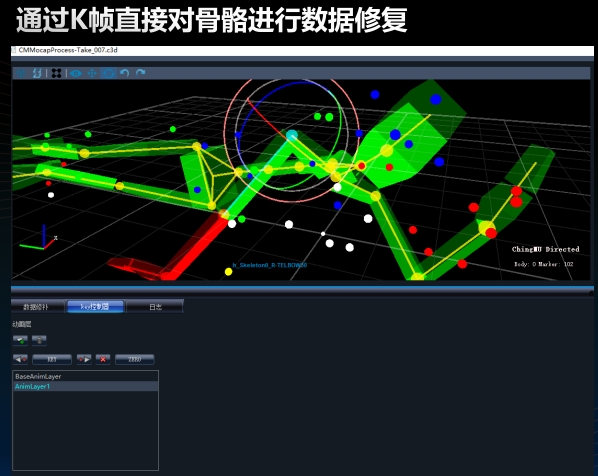Open the 日志 log tab
This screenshot has height=476, width=598.
155,306
